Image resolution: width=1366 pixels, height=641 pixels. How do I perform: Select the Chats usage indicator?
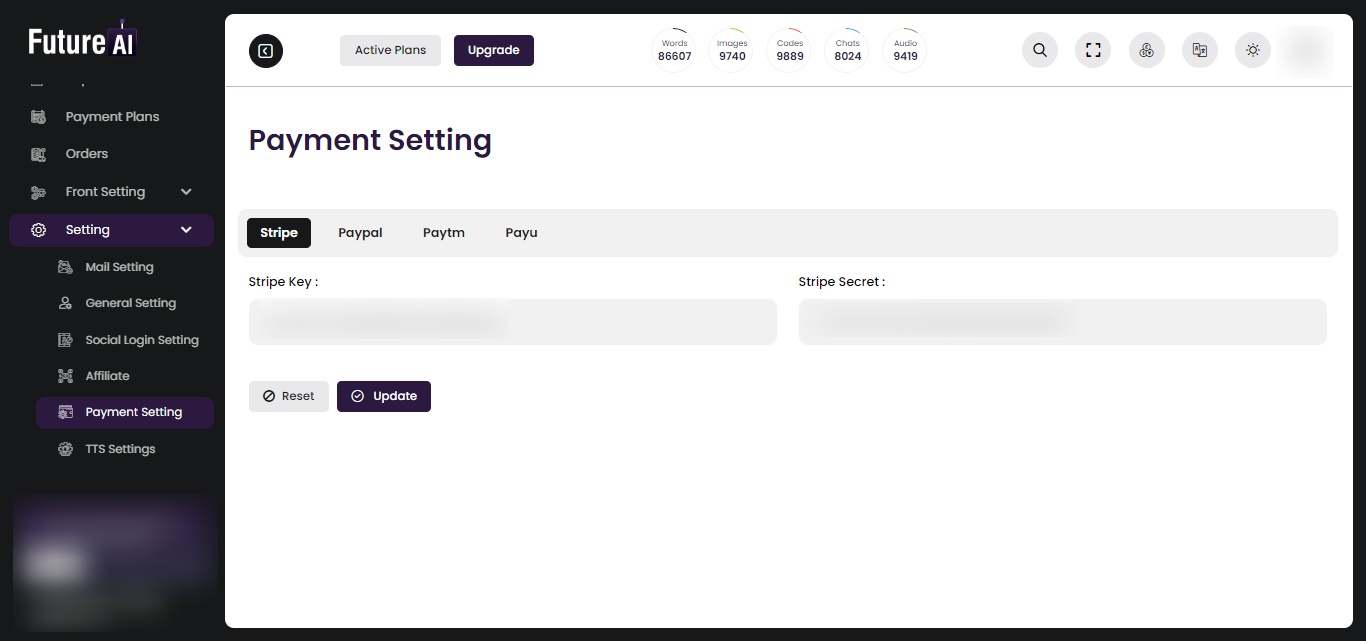847,49
